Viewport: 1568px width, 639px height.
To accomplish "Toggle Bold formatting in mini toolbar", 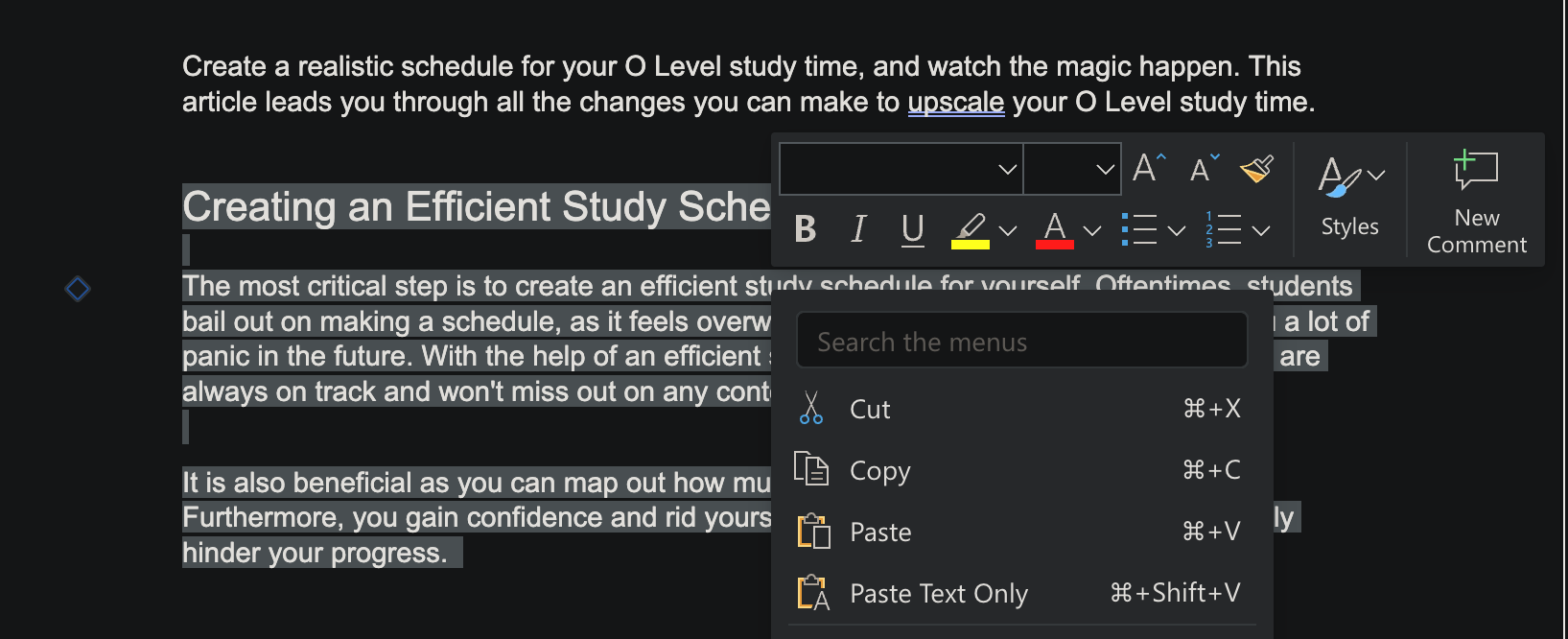I will tap(806, 229).
